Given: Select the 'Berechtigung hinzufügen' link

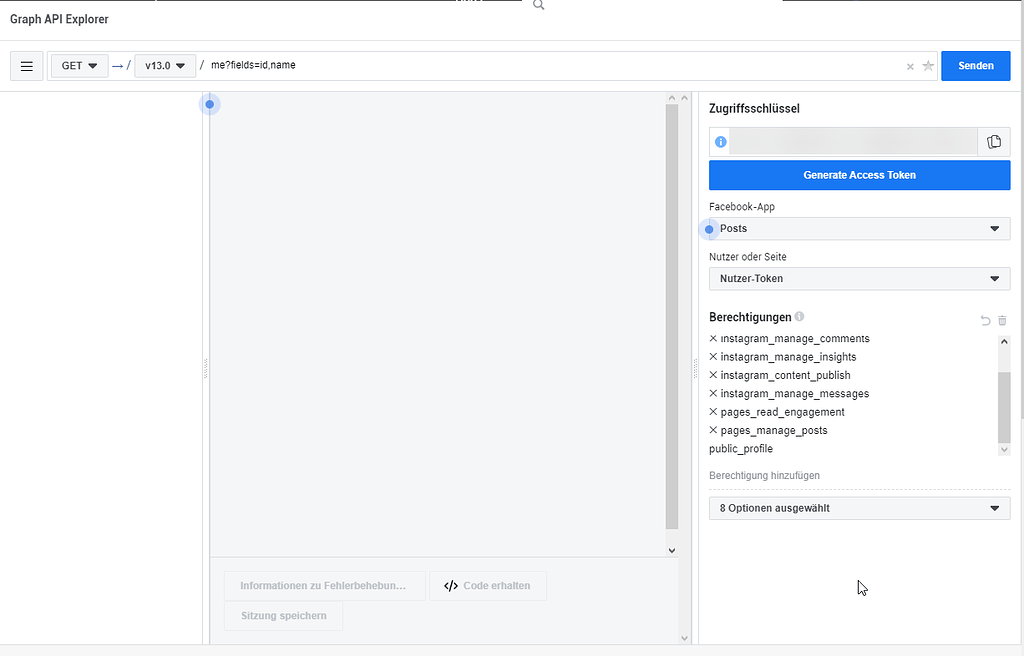Looking at the screenshot, I should pyautogui.click(x=762, y=475).
